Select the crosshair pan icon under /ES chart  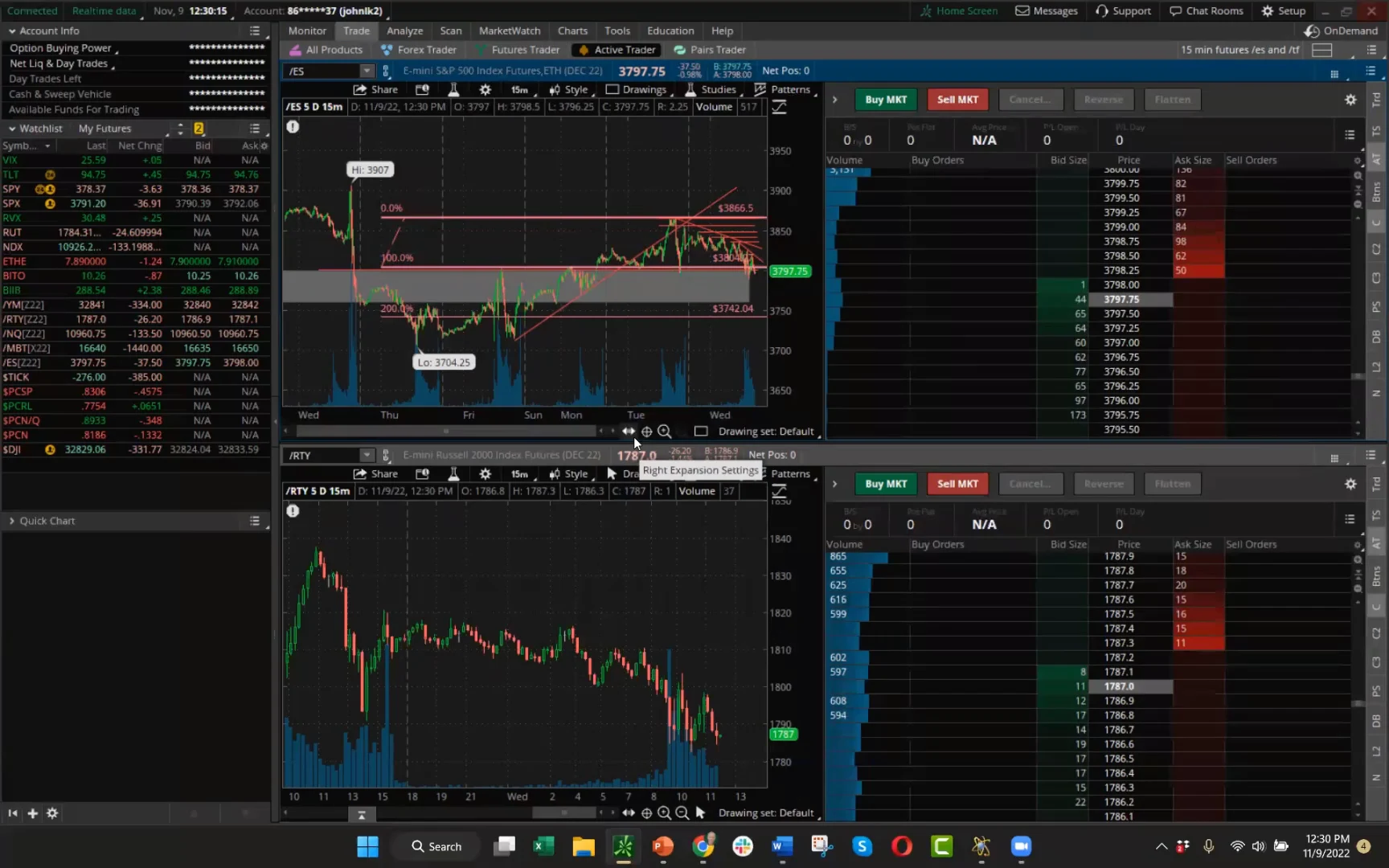coord(646,432)
